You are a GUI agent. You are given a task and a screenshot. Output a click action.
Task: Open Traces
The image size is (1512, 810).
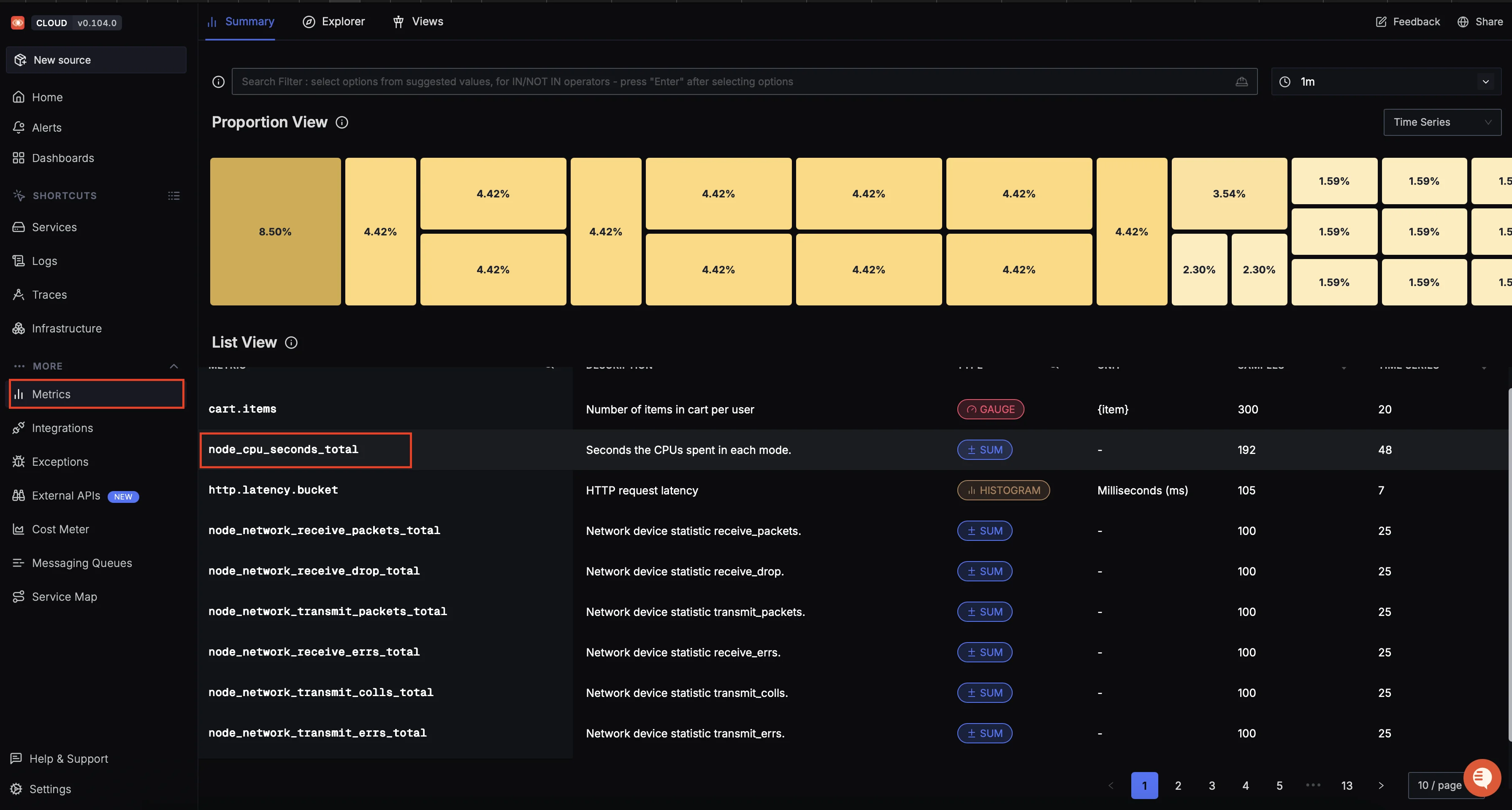tap(49, 294)
